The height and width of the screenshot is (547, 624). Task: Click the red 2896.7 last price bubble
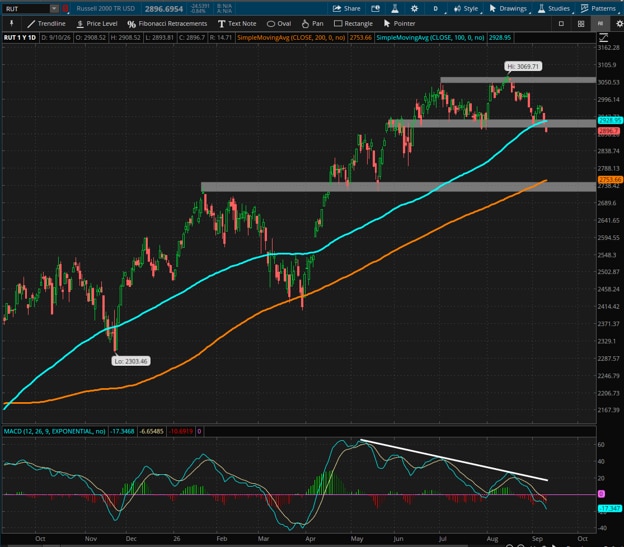pyautogui.click(x=609, y=131)
